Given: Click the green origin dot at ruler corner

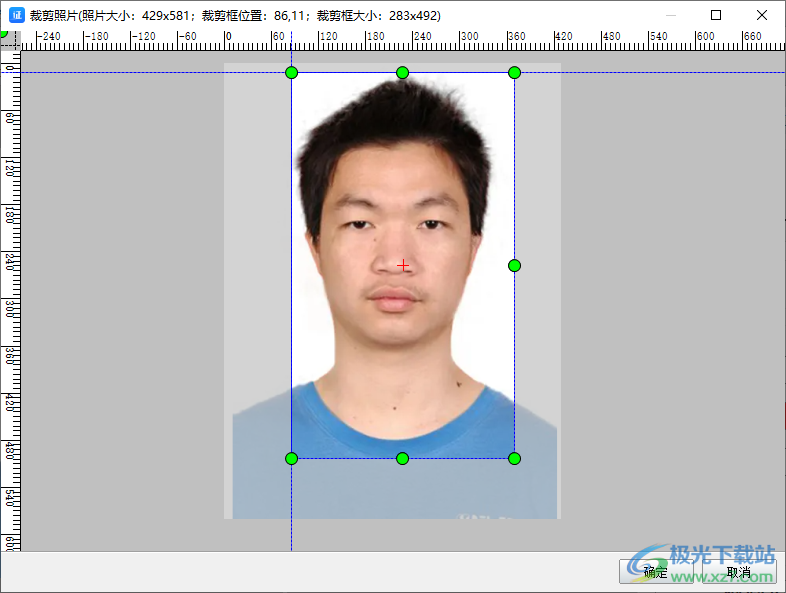Looking at the screenshot, I should pos(3,34).
